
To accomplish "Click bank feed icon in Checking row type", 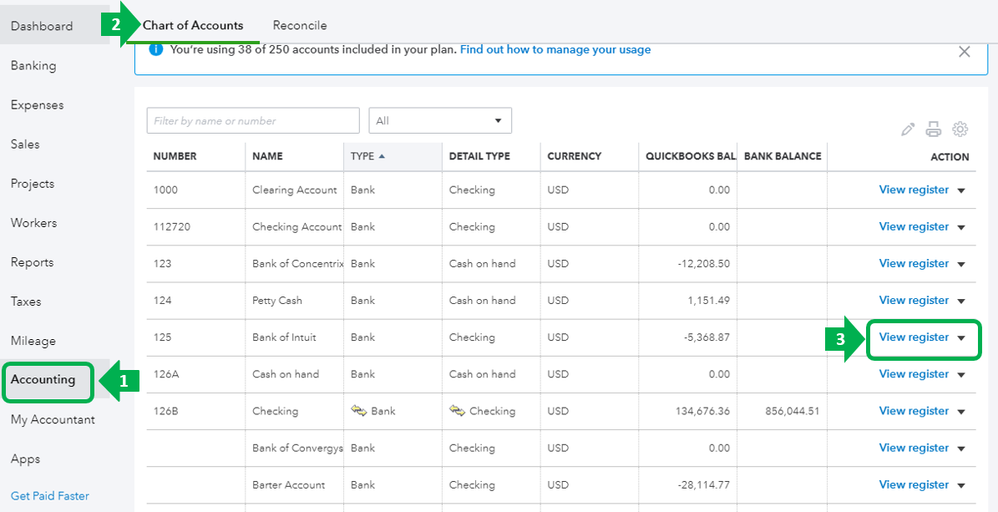I will (359, 411).
